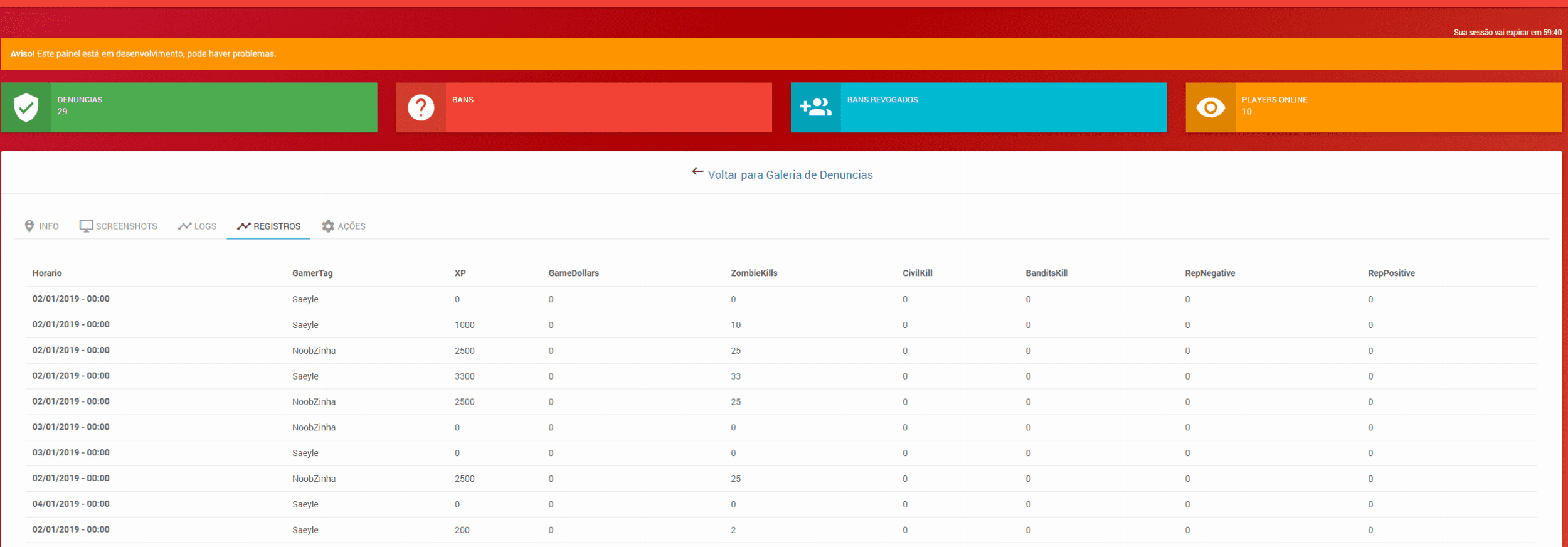This screenshot has height=547, width=1568.
Task: Open the BANS REVOGADOS card
Action: 979,107
